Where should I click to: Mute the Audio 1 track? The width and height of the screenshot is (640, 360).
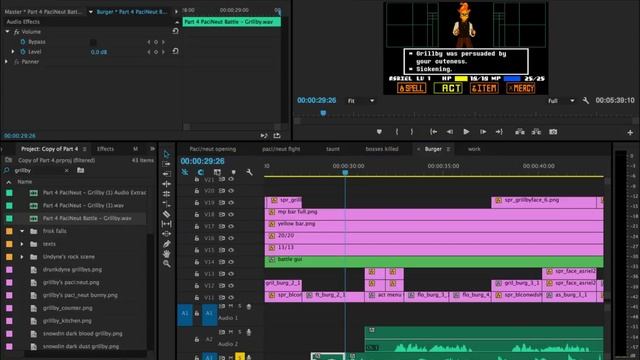click(231, 306)
